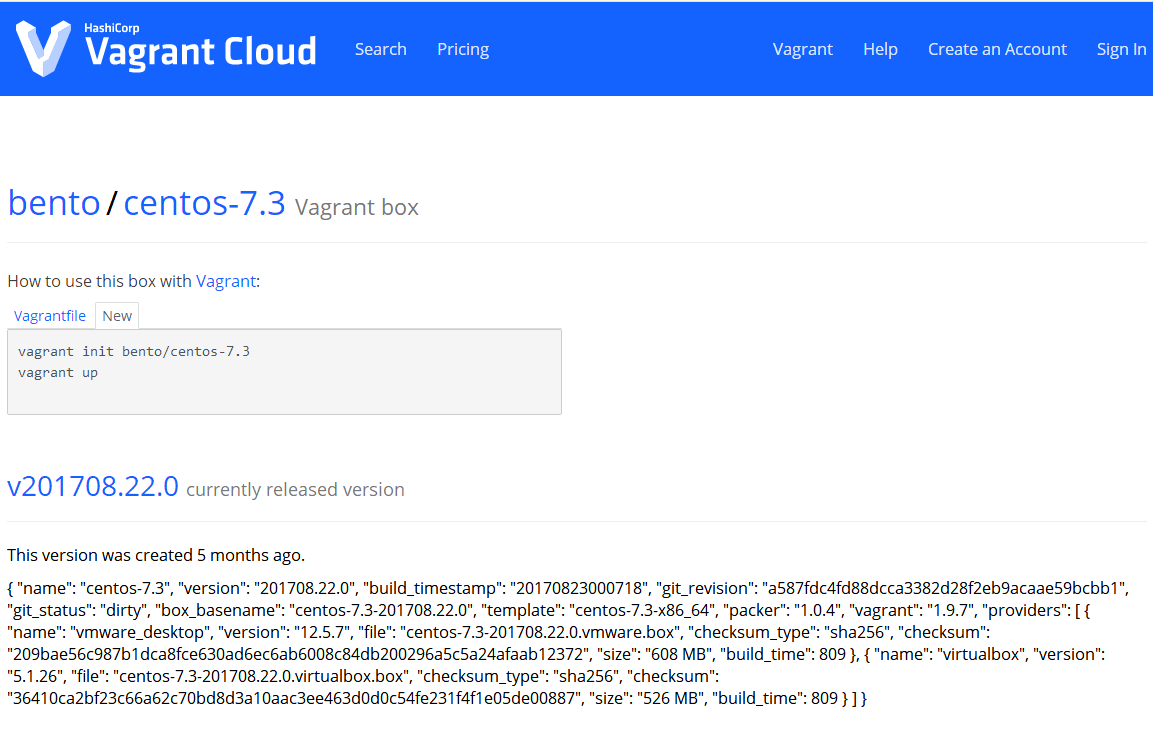1153x730 pixels.
Task: Click the 'currently released version' text
Action: 295,490
